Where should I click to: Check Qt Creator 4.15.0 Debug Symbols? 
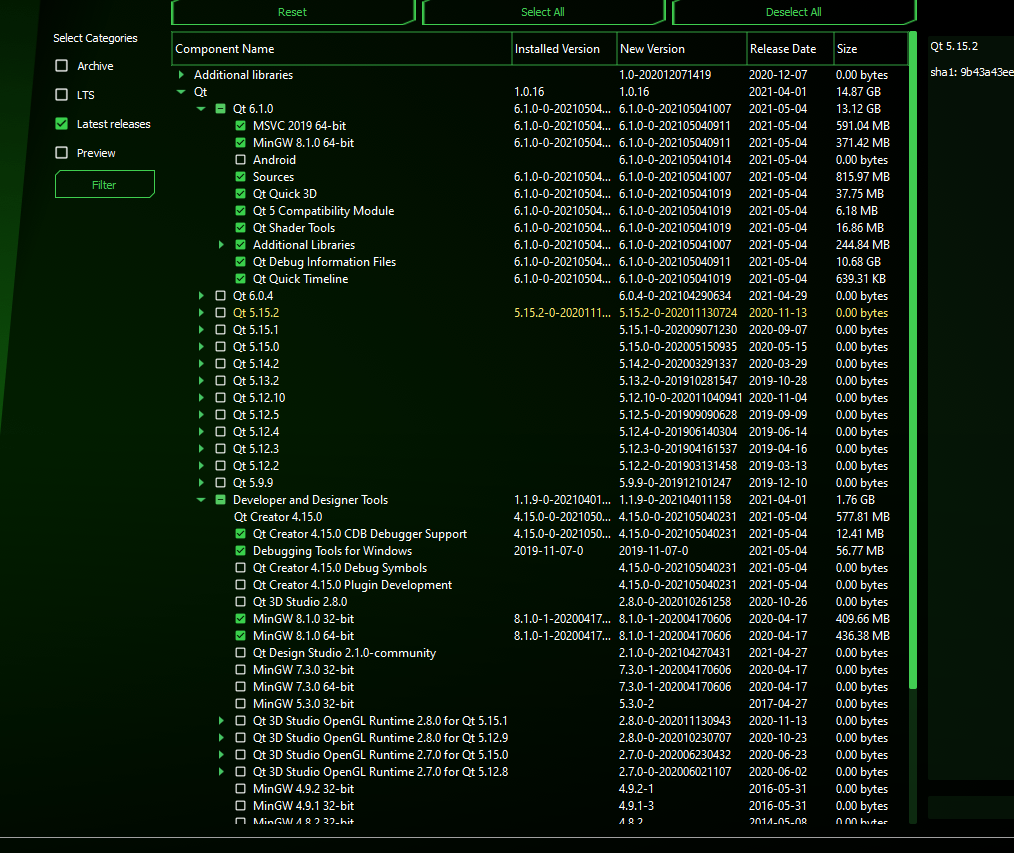(241, 568)
